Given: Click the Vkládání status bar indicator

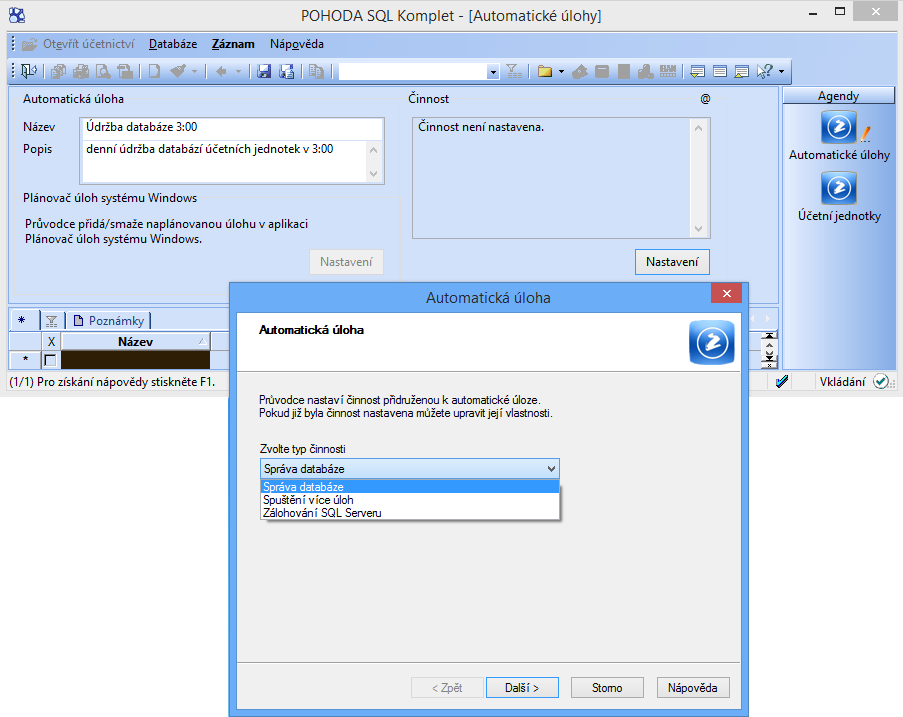Looking at the screenshot, I should 843,381.
